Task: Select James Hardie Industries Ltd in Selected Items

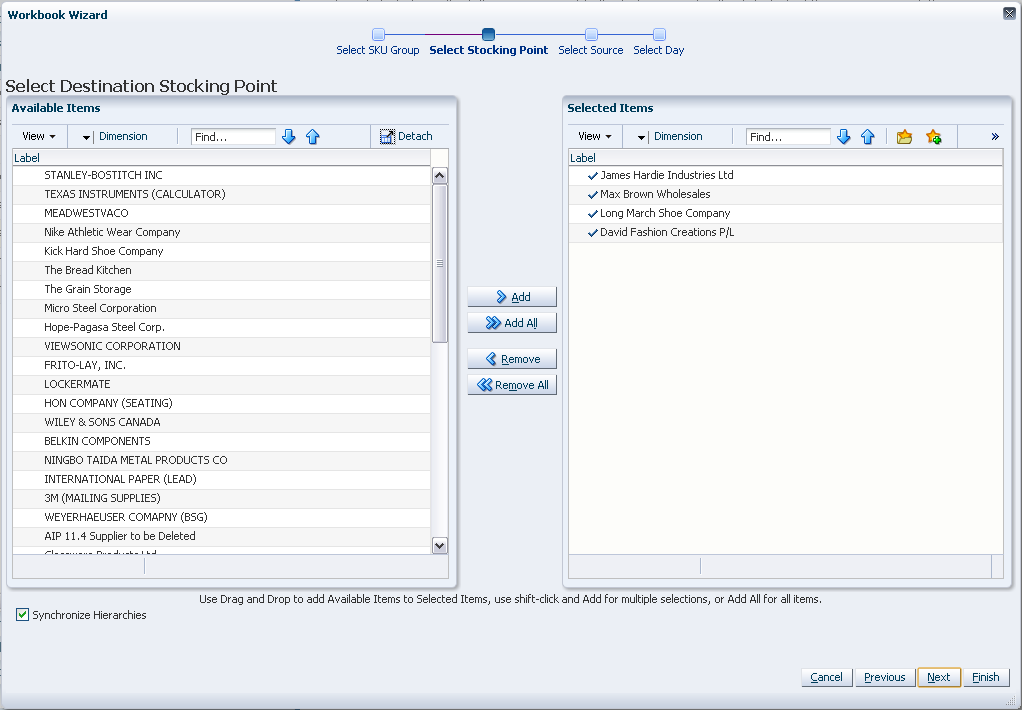Action: tap(785, 175)
